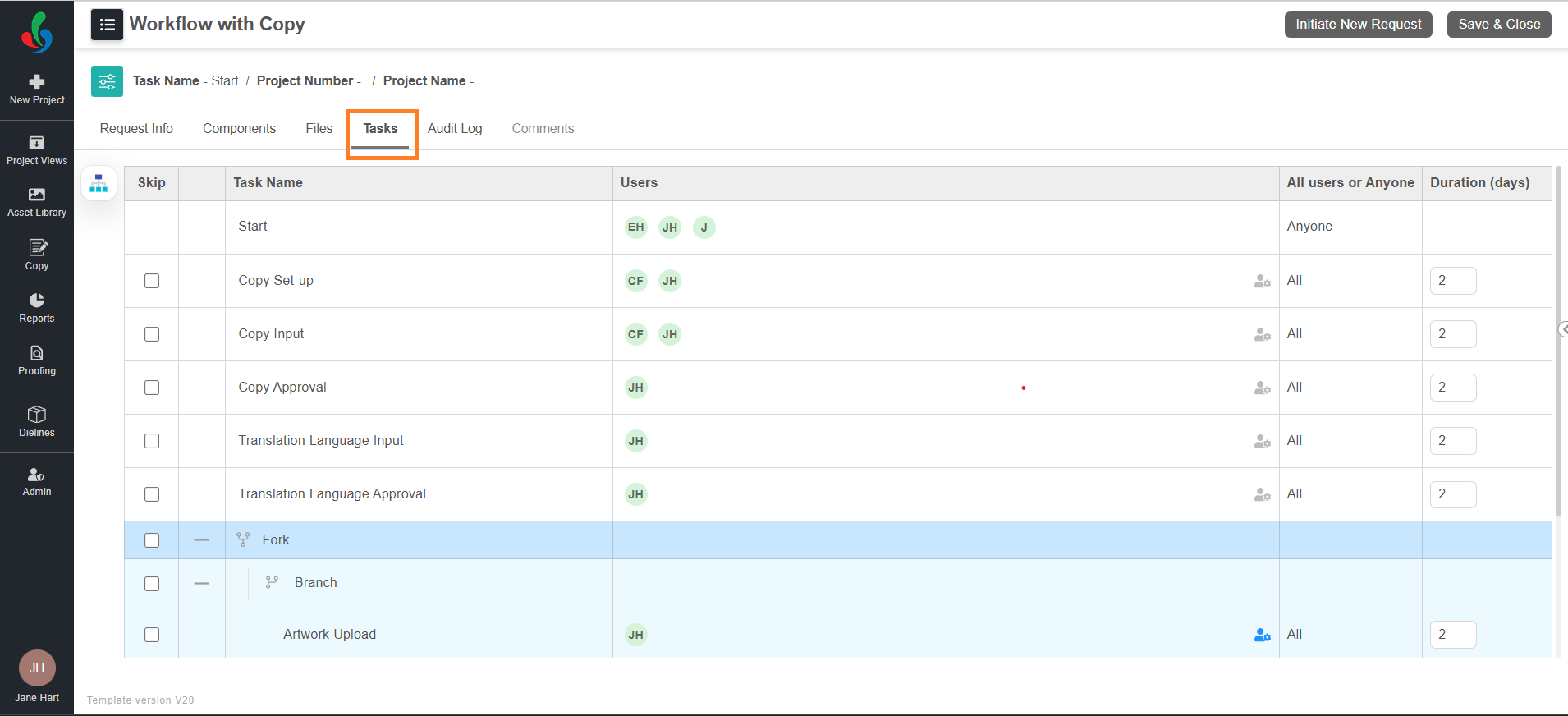
Task: Tick the Skip checkbox for Artwork Upload
Action: (152, 635)
